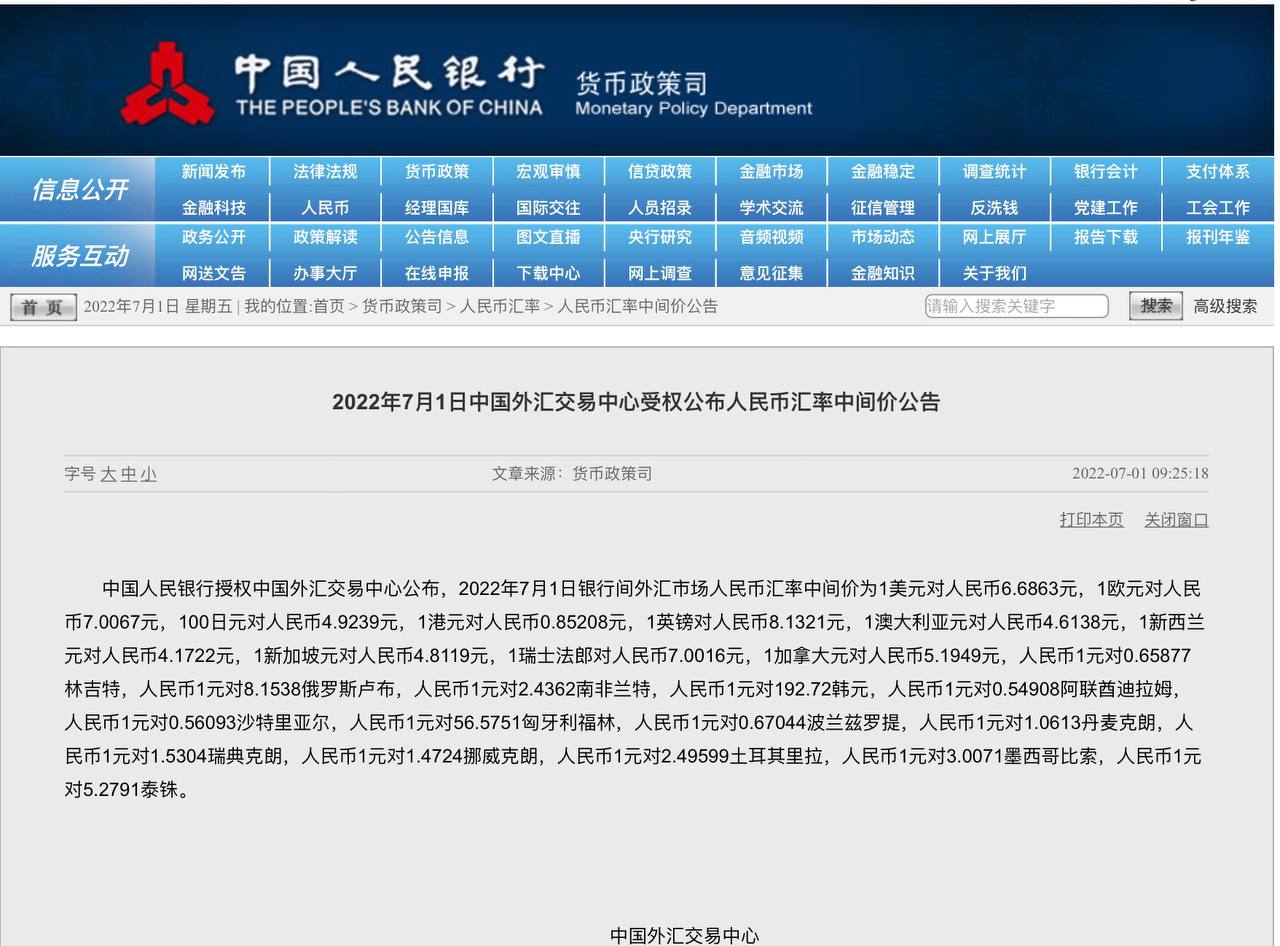
Task: Click the People's Bank of China red logo
Action: (x=168, y=84)
